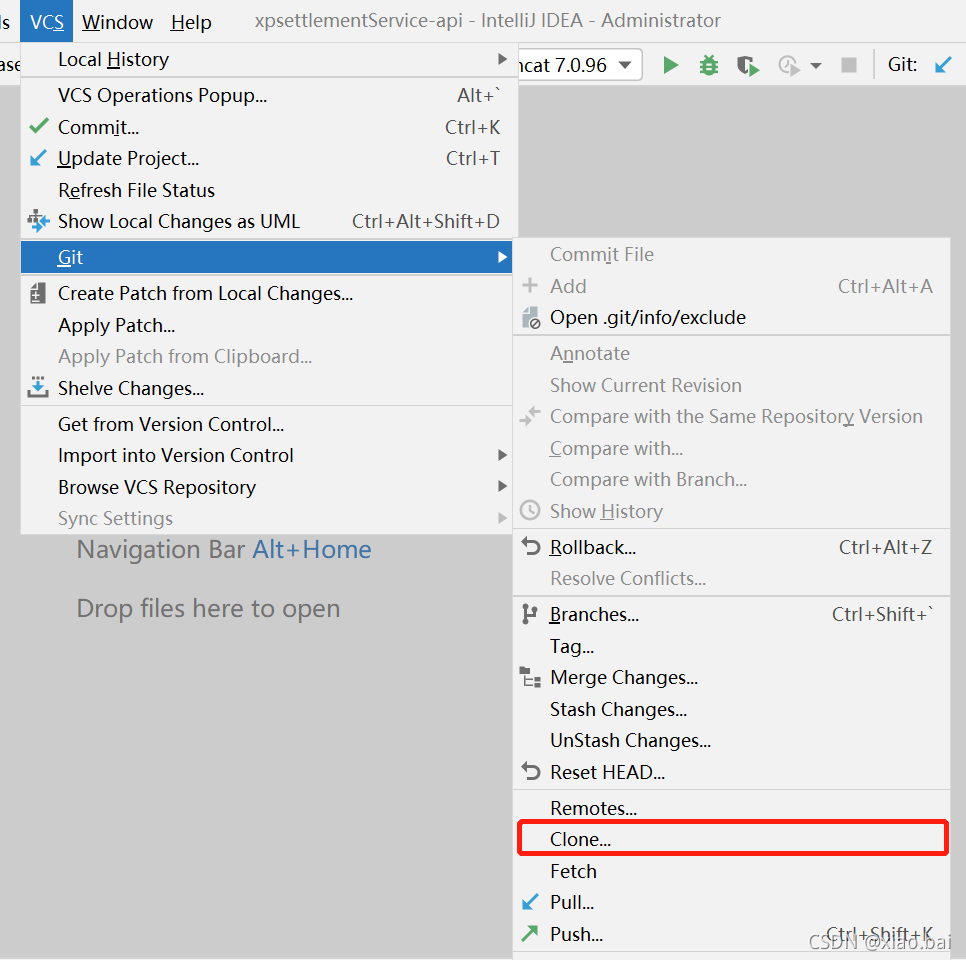Select Rollback... in Git submenu
Viewport: 966px width, 960px height.
pos(731,547)
